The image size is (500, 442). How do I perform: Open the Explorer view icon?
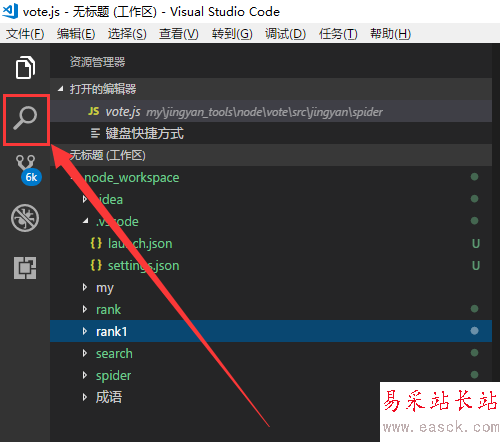pos(25,68)
